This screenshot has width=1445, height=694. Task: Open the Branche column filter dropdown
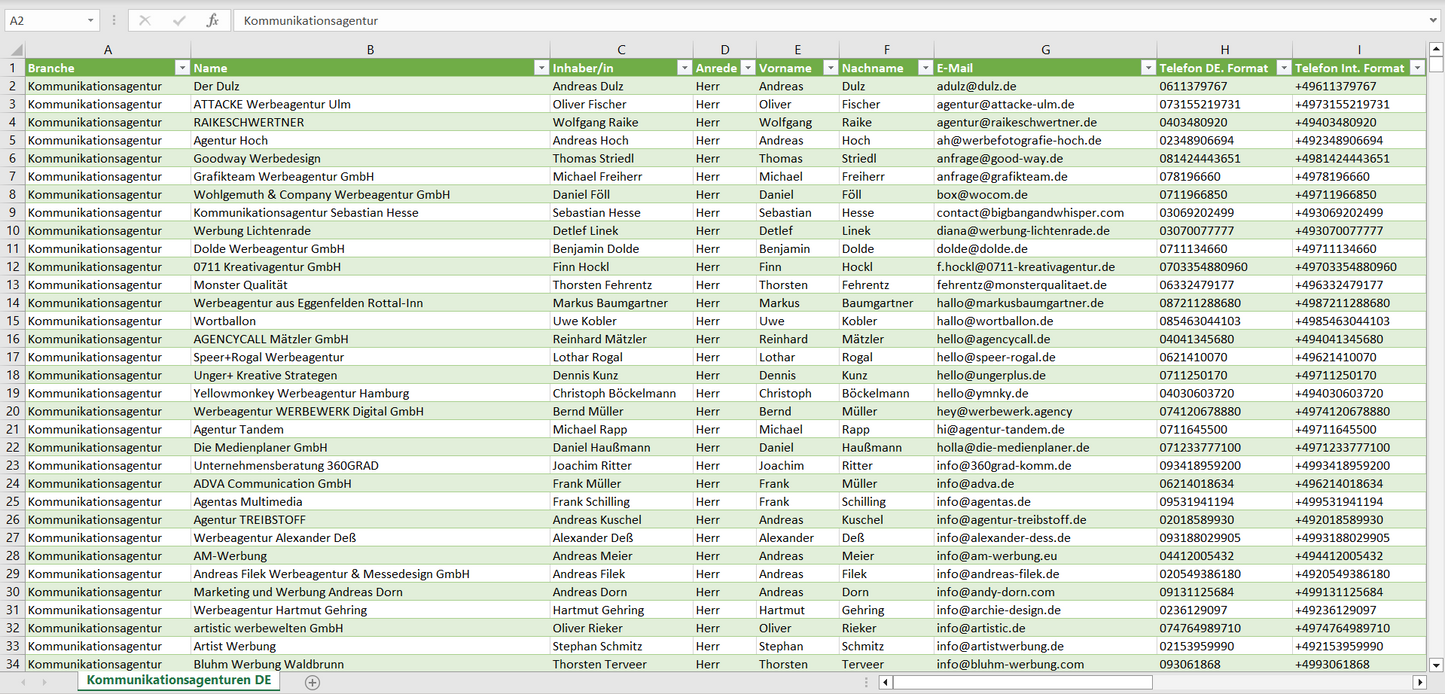click(x=182, y=68)
